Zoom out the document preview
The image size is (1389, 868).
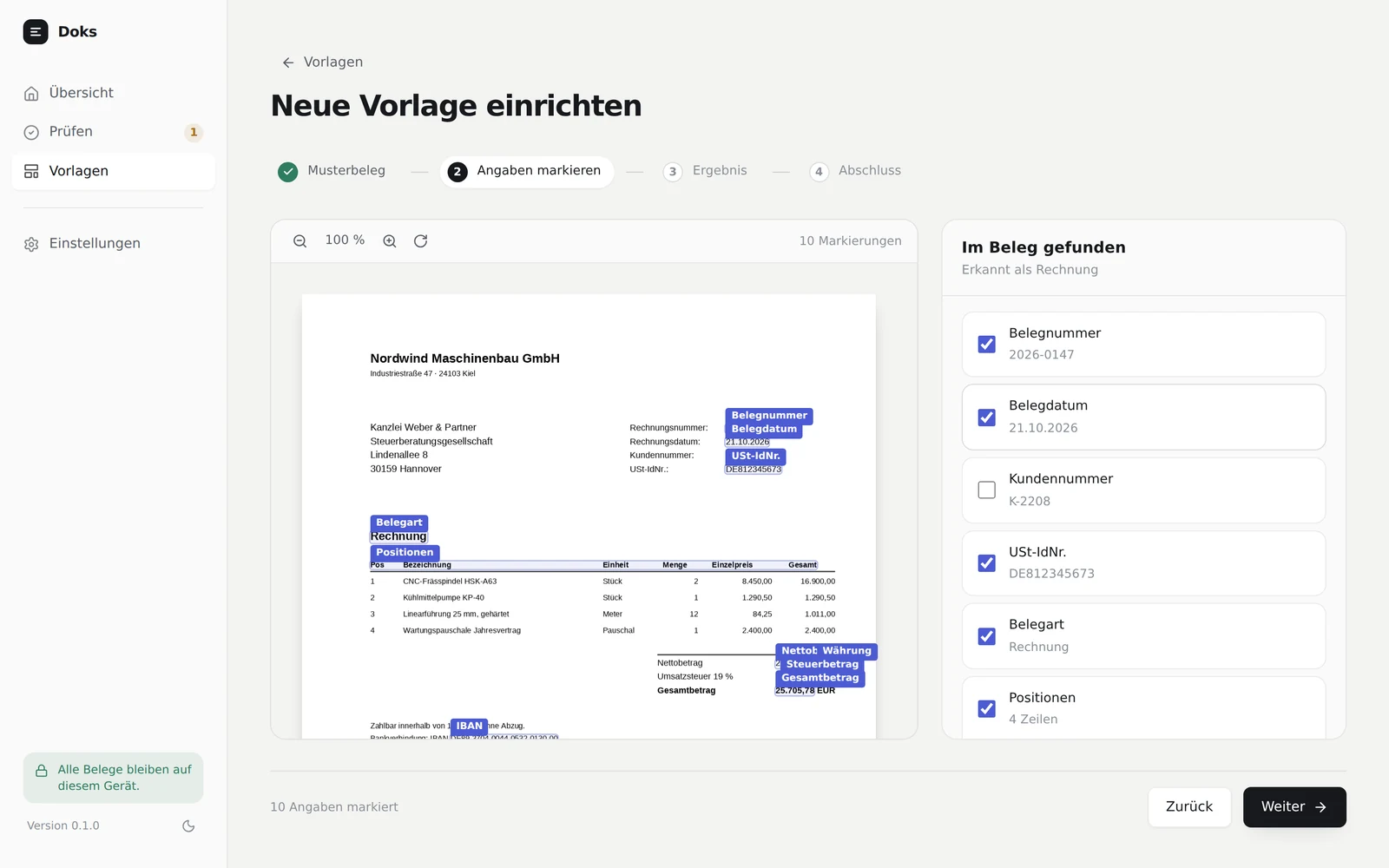click(x=300, y=241)
